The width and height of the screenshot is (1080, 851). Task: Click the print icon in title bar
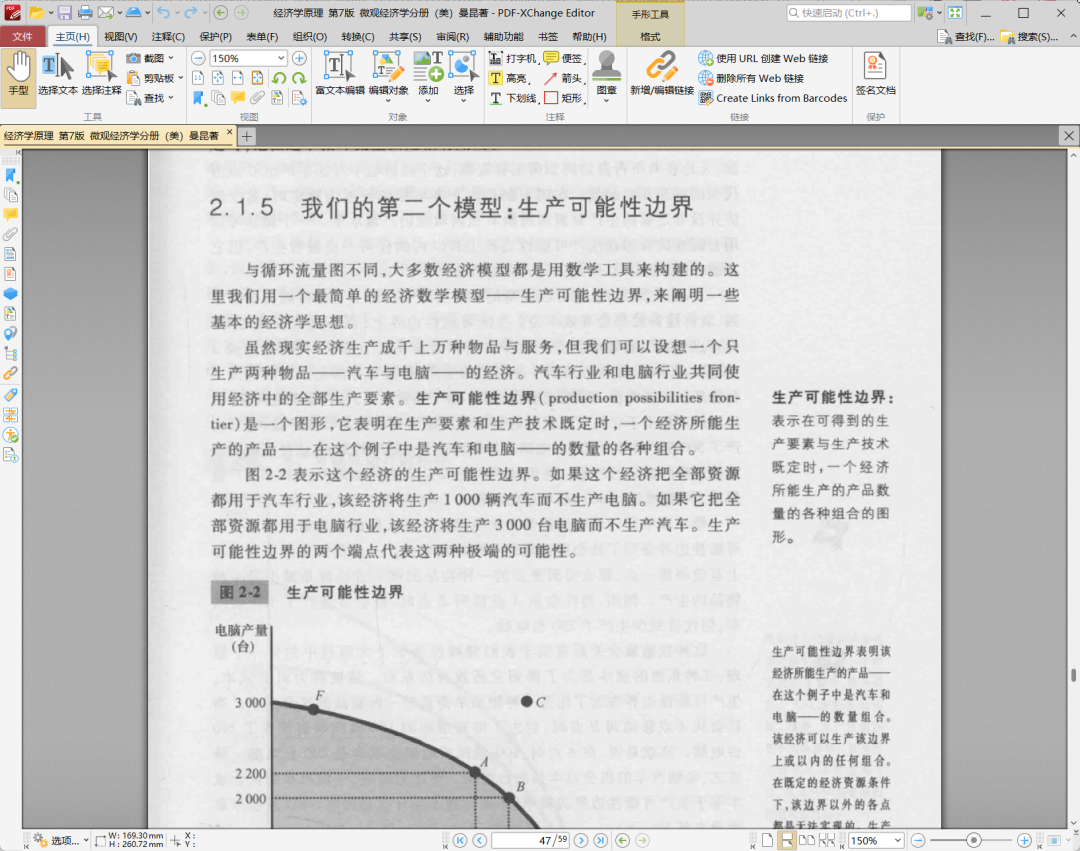pos(85,13)
